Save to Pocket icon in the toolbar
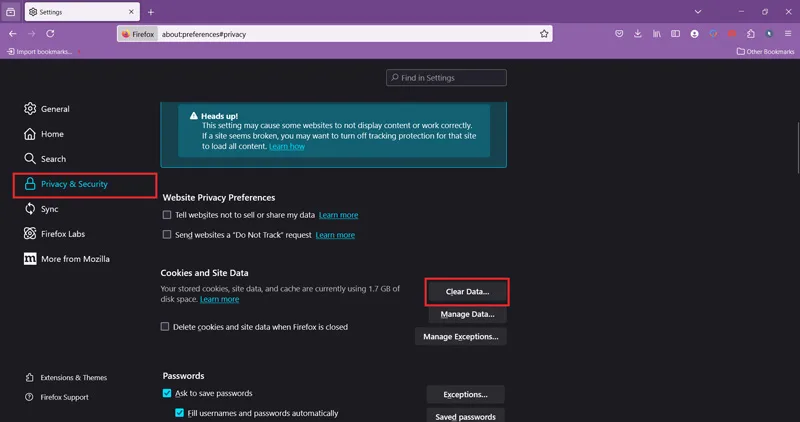Screen dimensions: 800x422 point(619,34)
